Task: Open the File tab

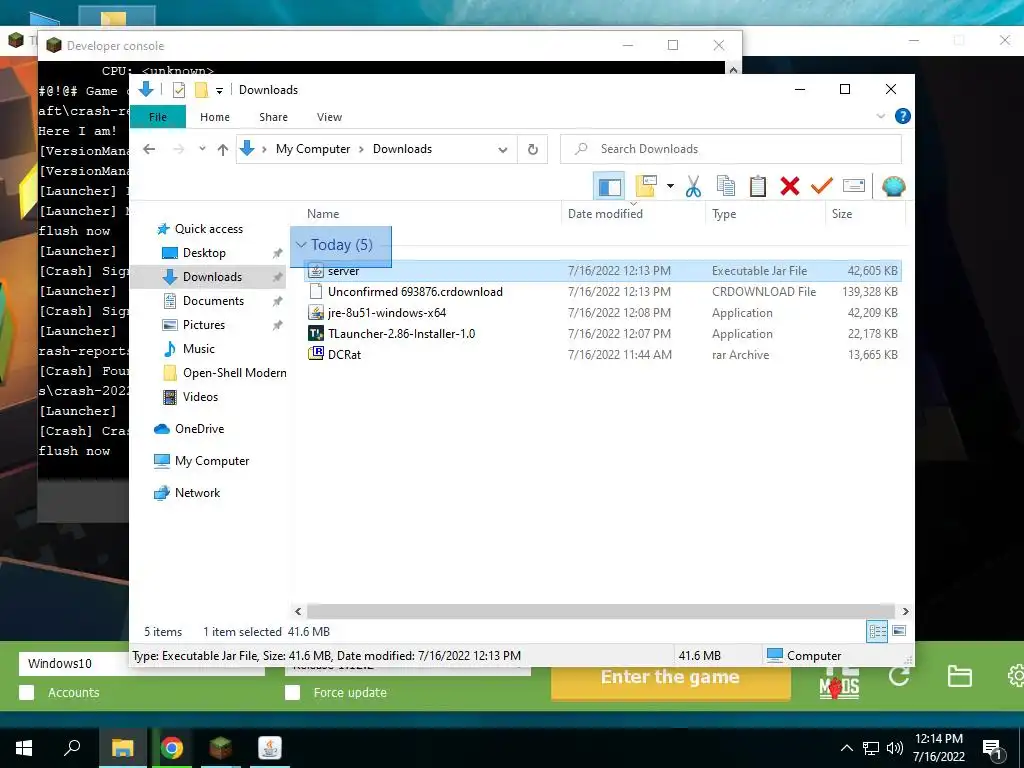Action: 158,117
